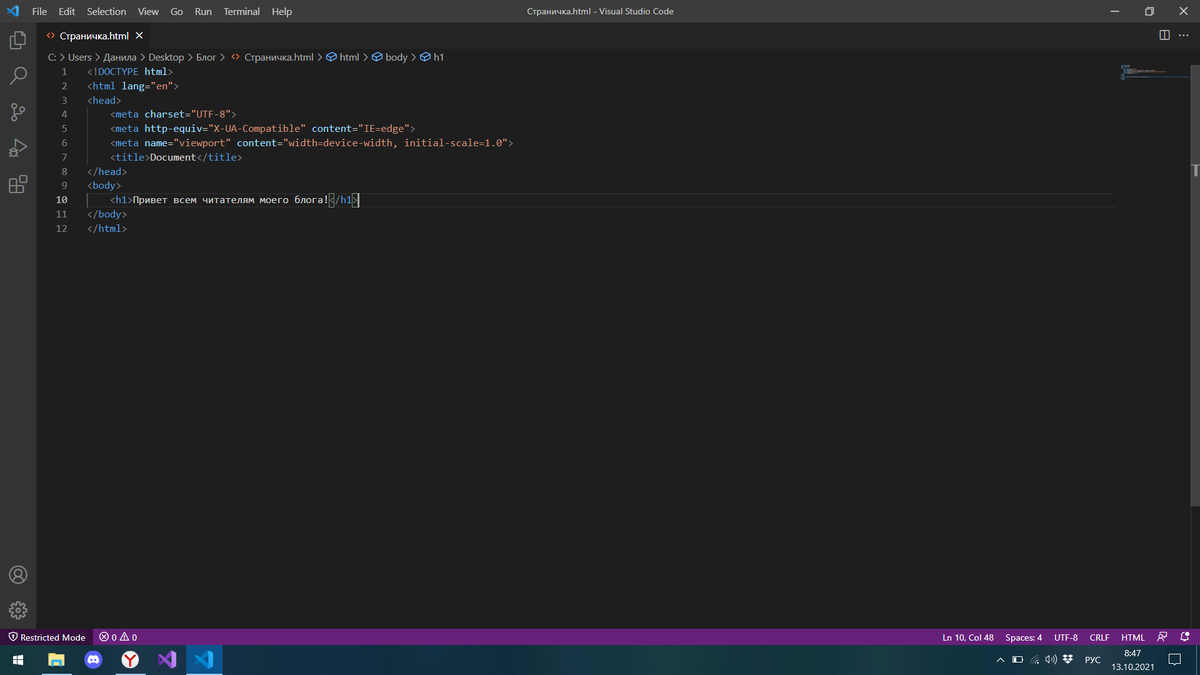Close the Страничка.html tab
This screenshot has height=675, width=1200.
pos(139,35)
